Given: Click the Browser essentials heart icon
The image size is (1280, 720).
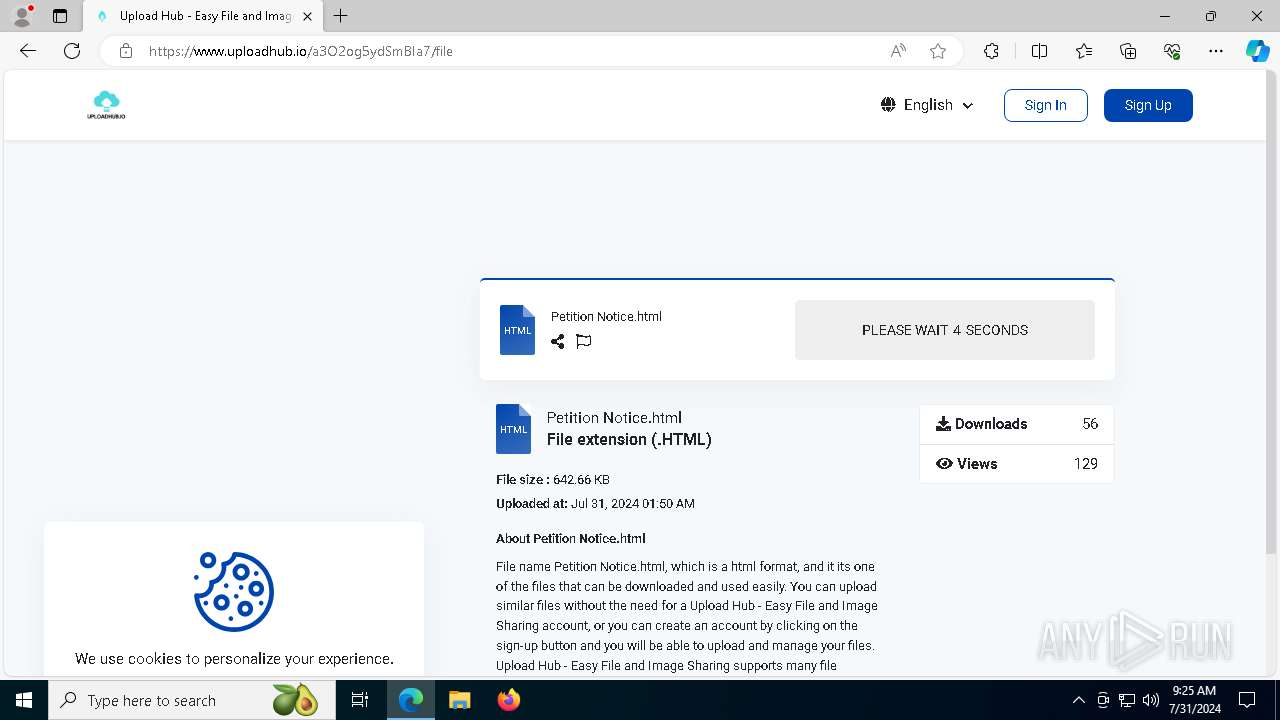Looking at the screenshot, I should coord(1172,51).
